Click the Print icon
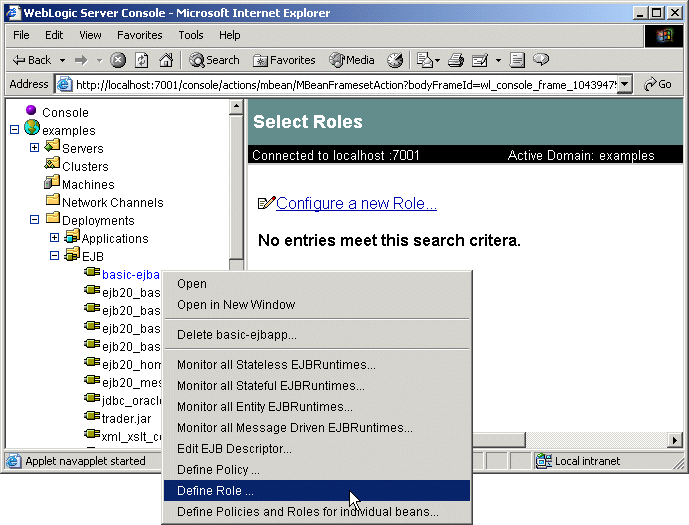Viewport: 689px width, 525px height. [x=456, y=60]
